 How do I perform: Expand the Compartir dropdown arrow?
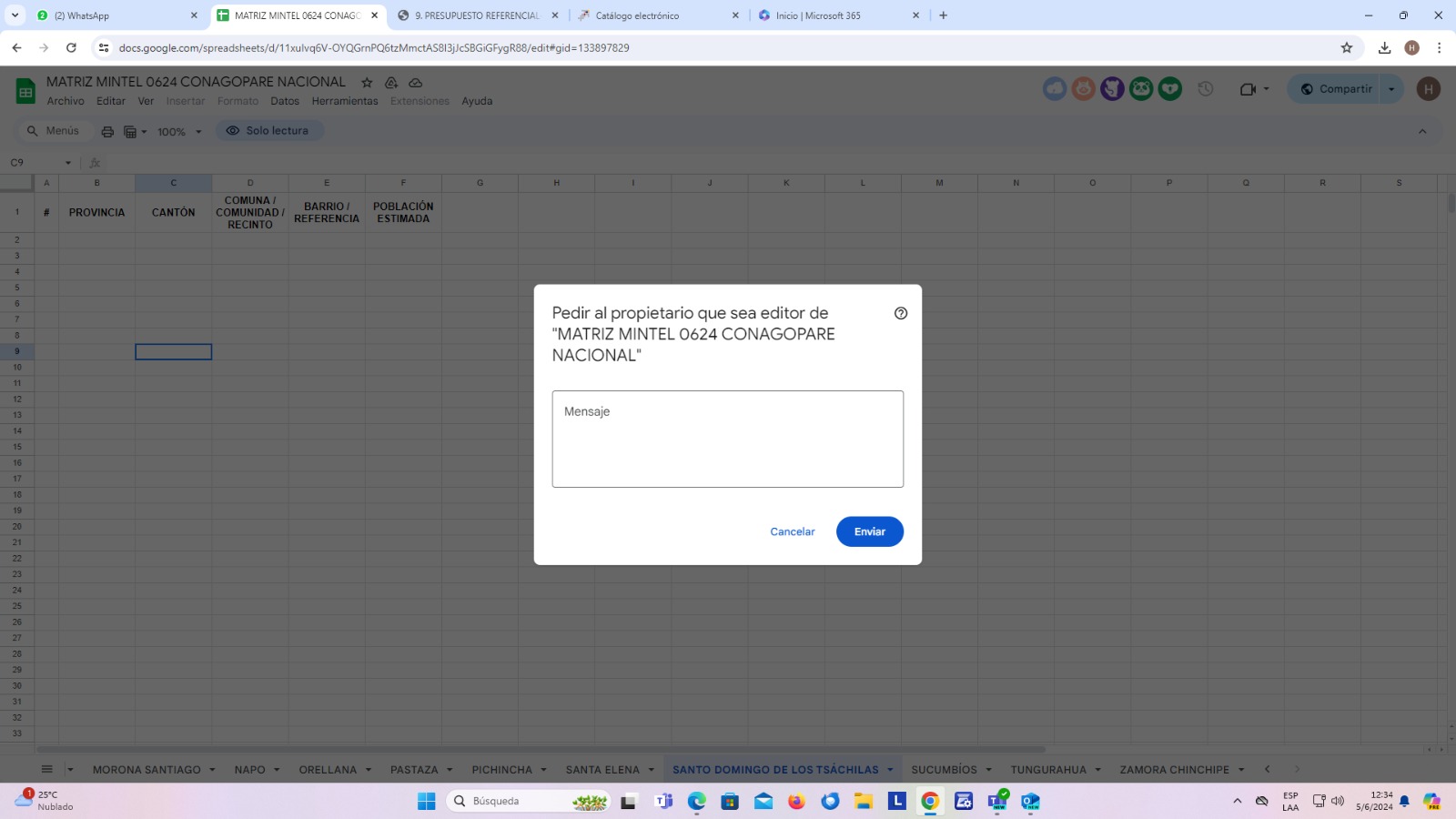[x=1391, y=89]
